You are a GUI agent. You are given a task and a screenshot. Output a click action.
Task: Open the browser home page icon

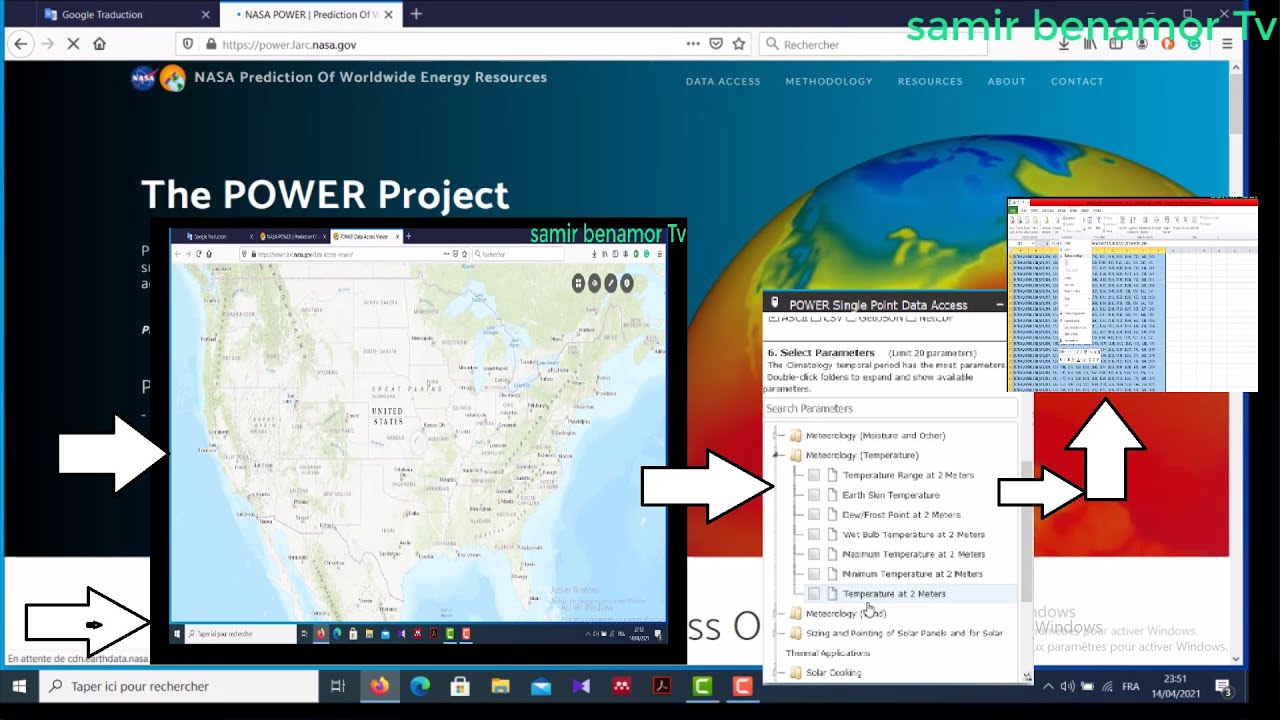tap(99, 44)
